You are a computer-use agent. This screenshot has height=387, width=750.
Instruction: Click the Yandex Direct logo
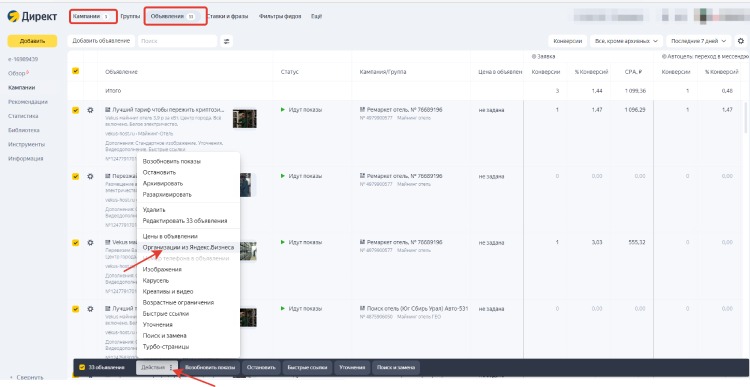coord(32,16)
